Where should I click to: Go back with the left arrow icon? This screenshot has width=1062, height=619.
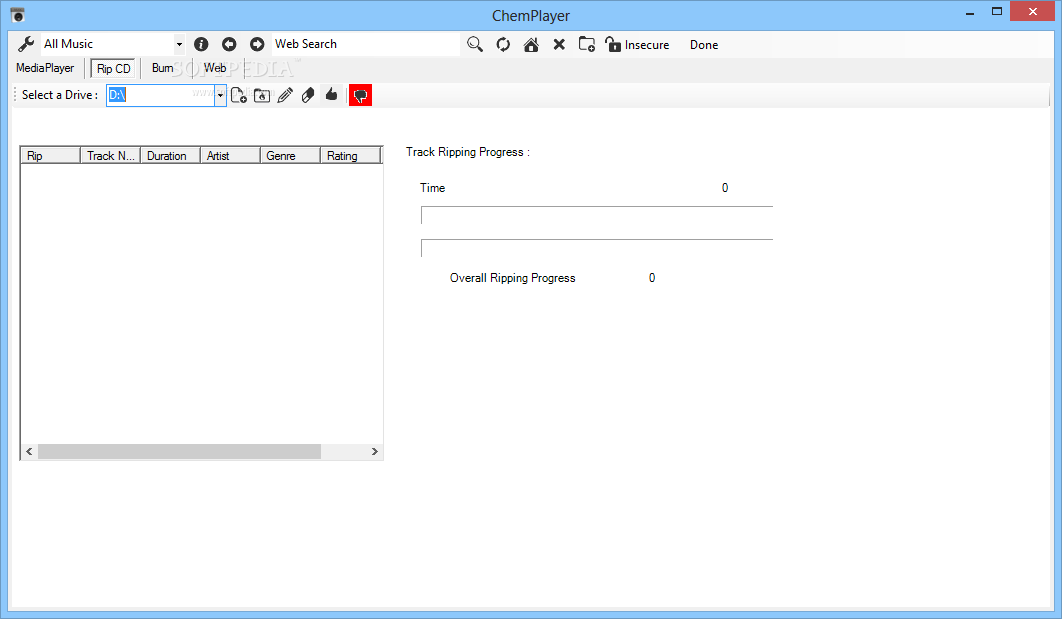point(229,44)
